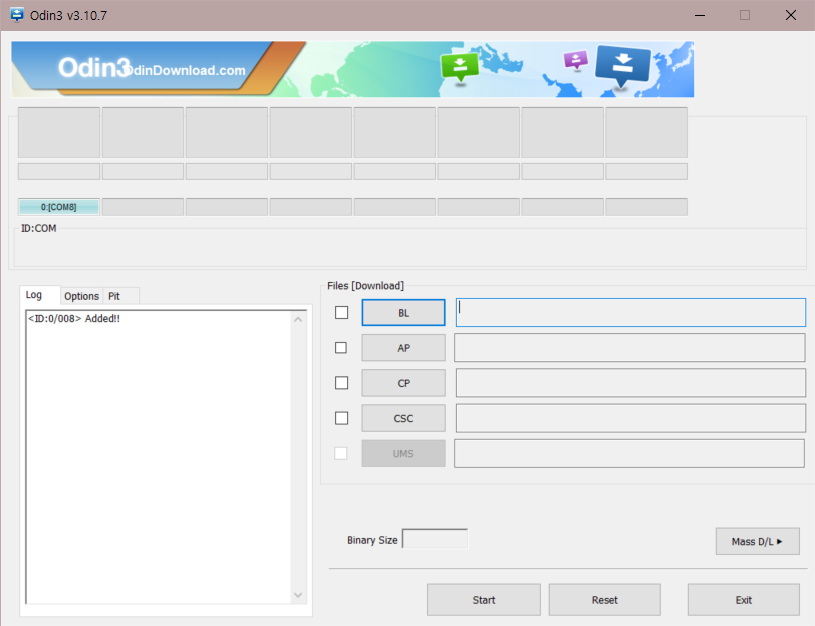Select the 0:[COM8] port slot
The height and width of the screenshot is (626, 815).
pyautogui.click(x=59, y=207)
